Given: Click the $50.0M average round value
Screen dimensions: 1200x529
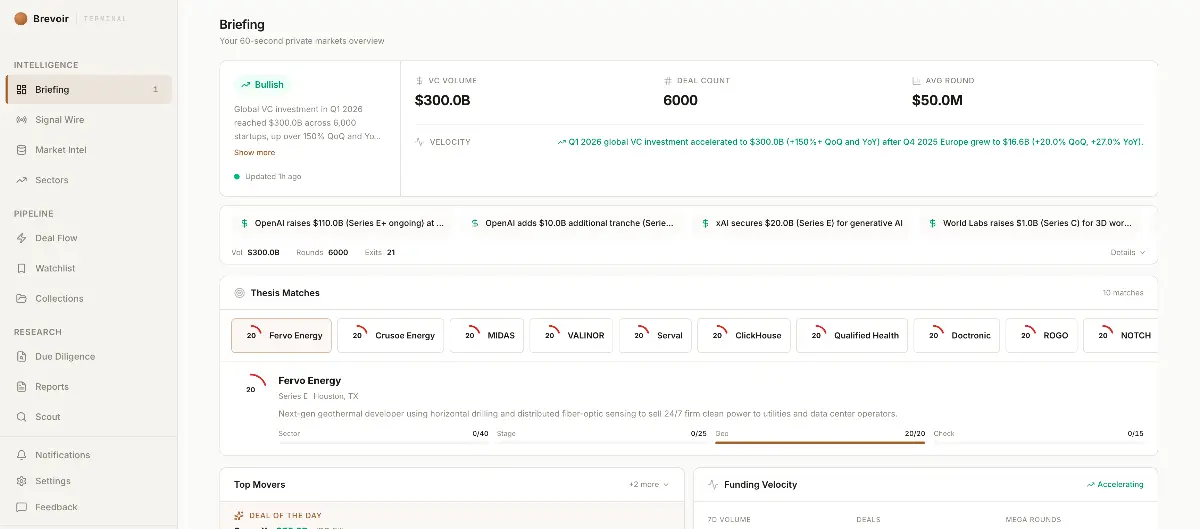Looking at the screenshot, I should pos(937,100).
